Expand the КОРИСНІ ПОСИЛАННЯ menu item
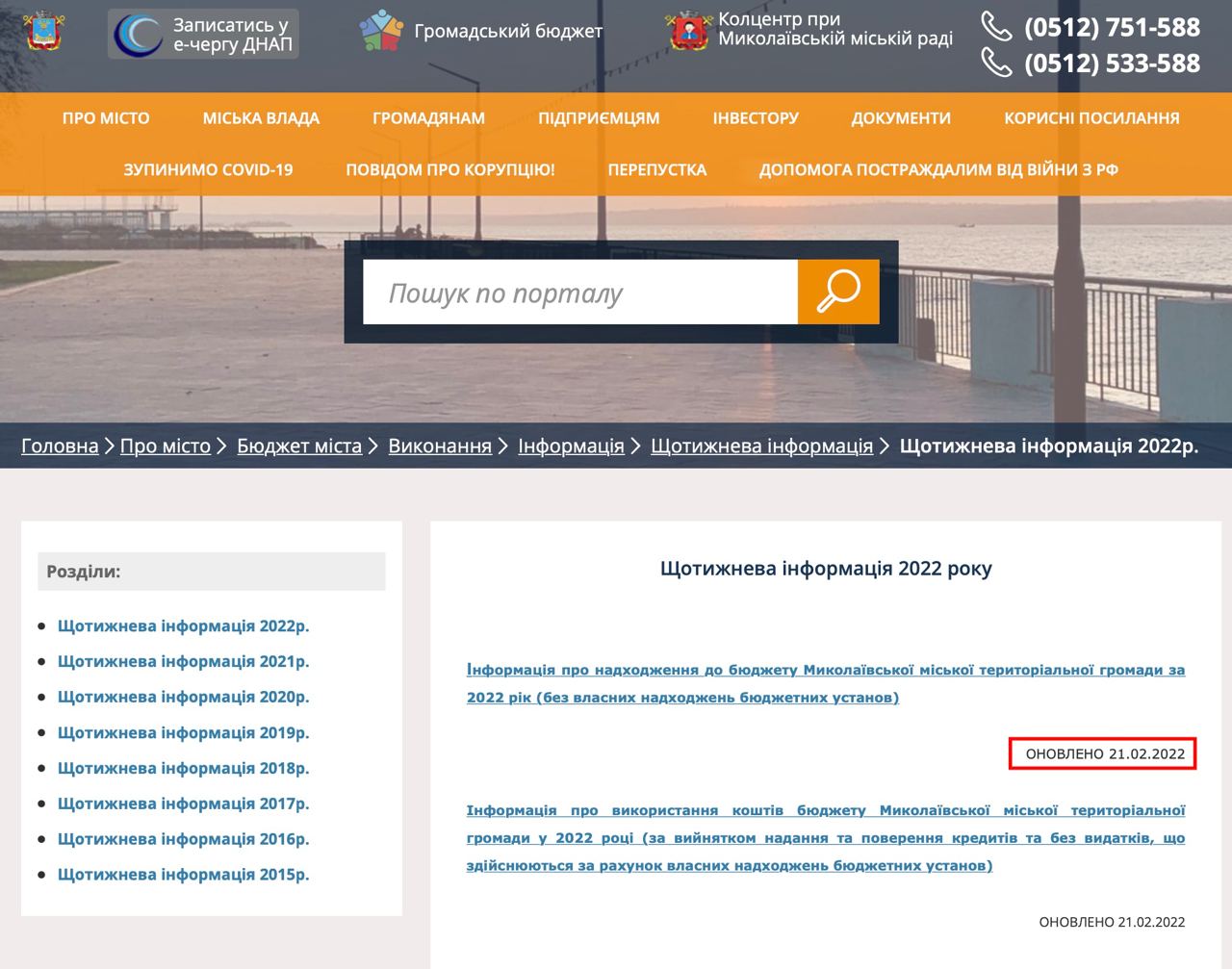 click(x=1091, y=118)
